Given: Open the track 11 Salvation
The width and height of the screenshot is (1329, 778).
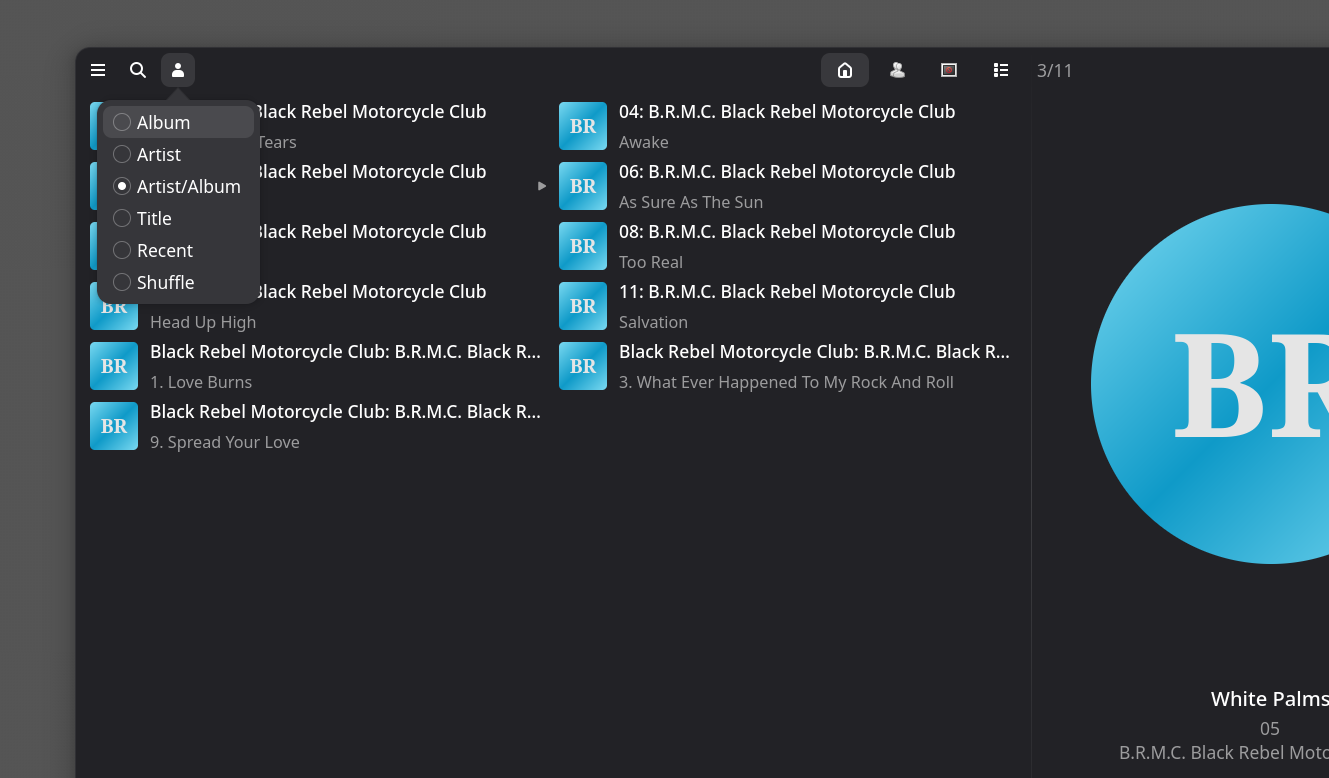Looking at the screenshot, I should pos(786,306).
